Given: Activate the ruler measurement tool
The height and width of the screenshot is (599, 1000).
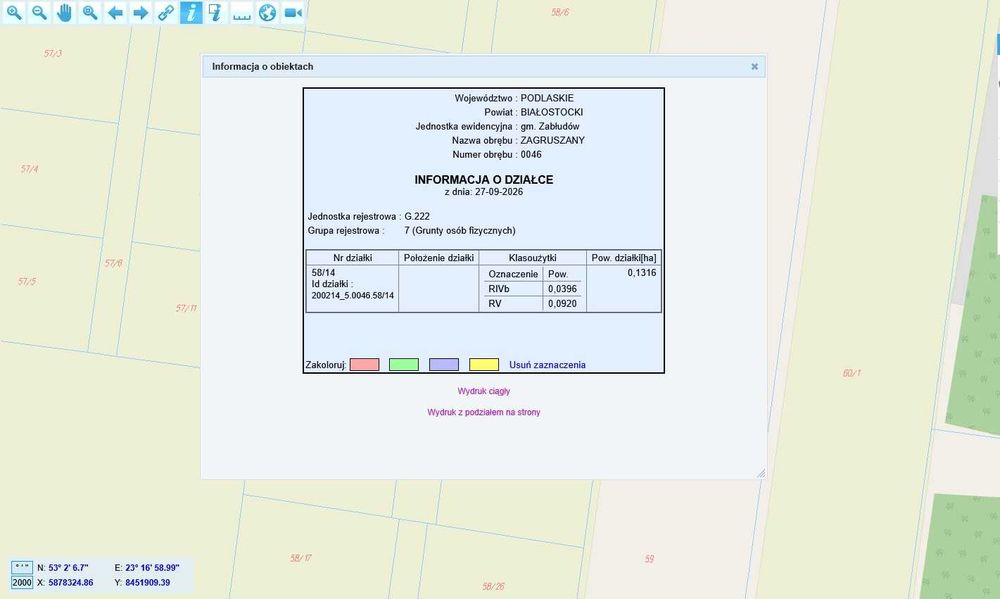Looking at the screenshot, I should pyautogui.click(x=242, y=13).
